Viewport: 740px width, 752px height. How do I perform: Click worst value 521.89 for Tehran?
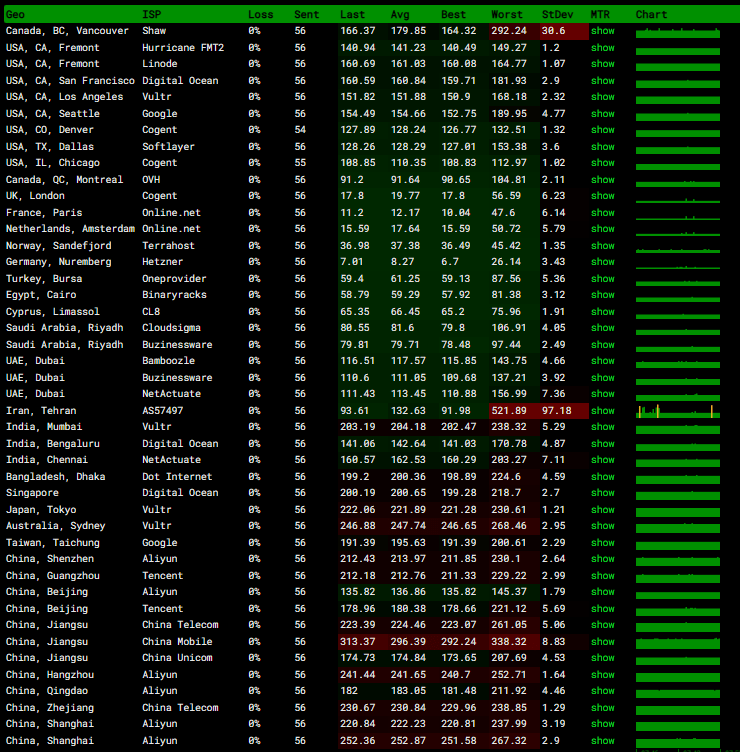(509, 411)
